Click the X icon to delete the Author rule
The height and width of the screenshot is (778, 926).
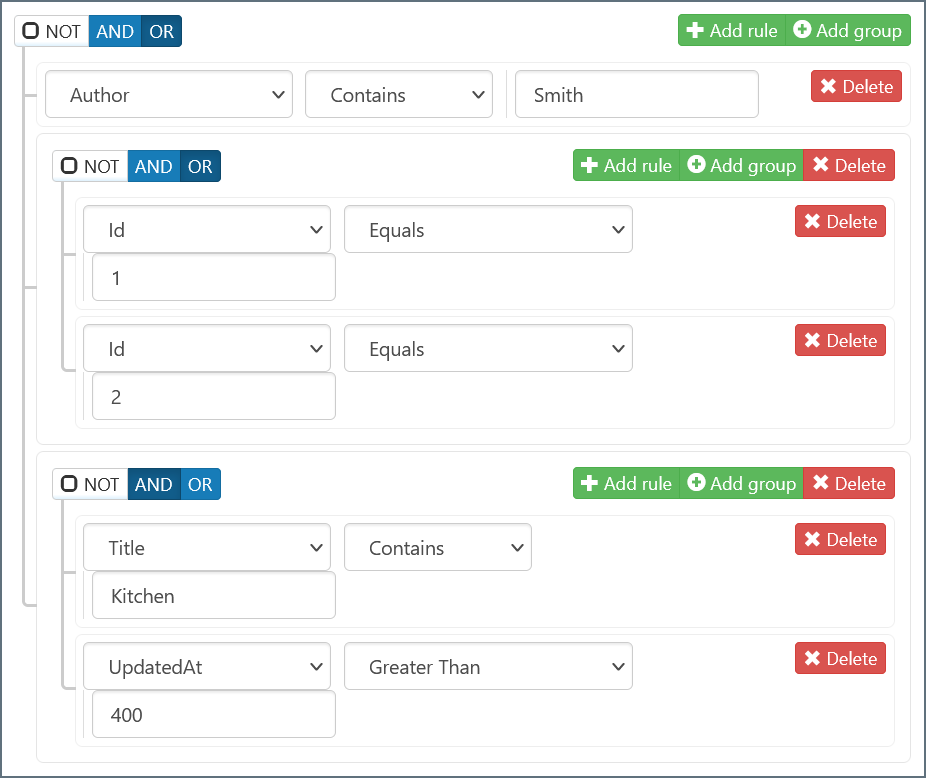[x=828, y=87]
